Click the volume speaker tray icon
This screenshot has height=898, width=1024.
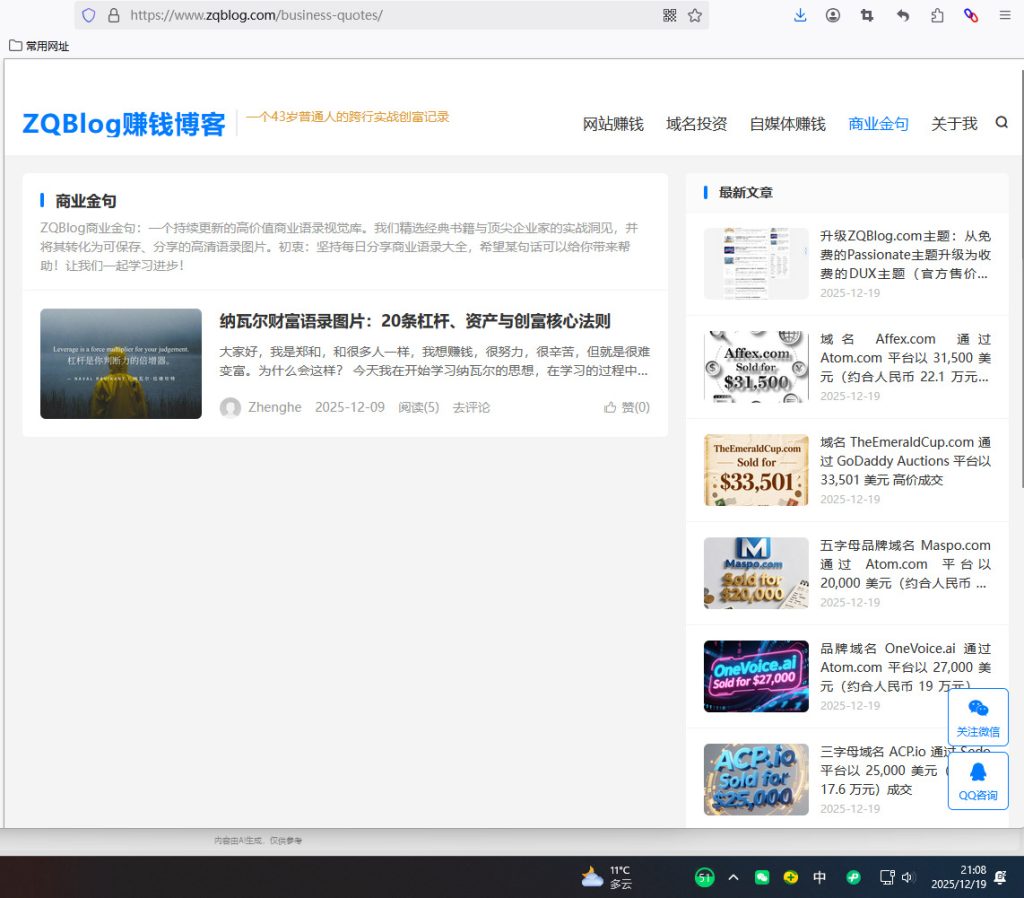(908, 877)
